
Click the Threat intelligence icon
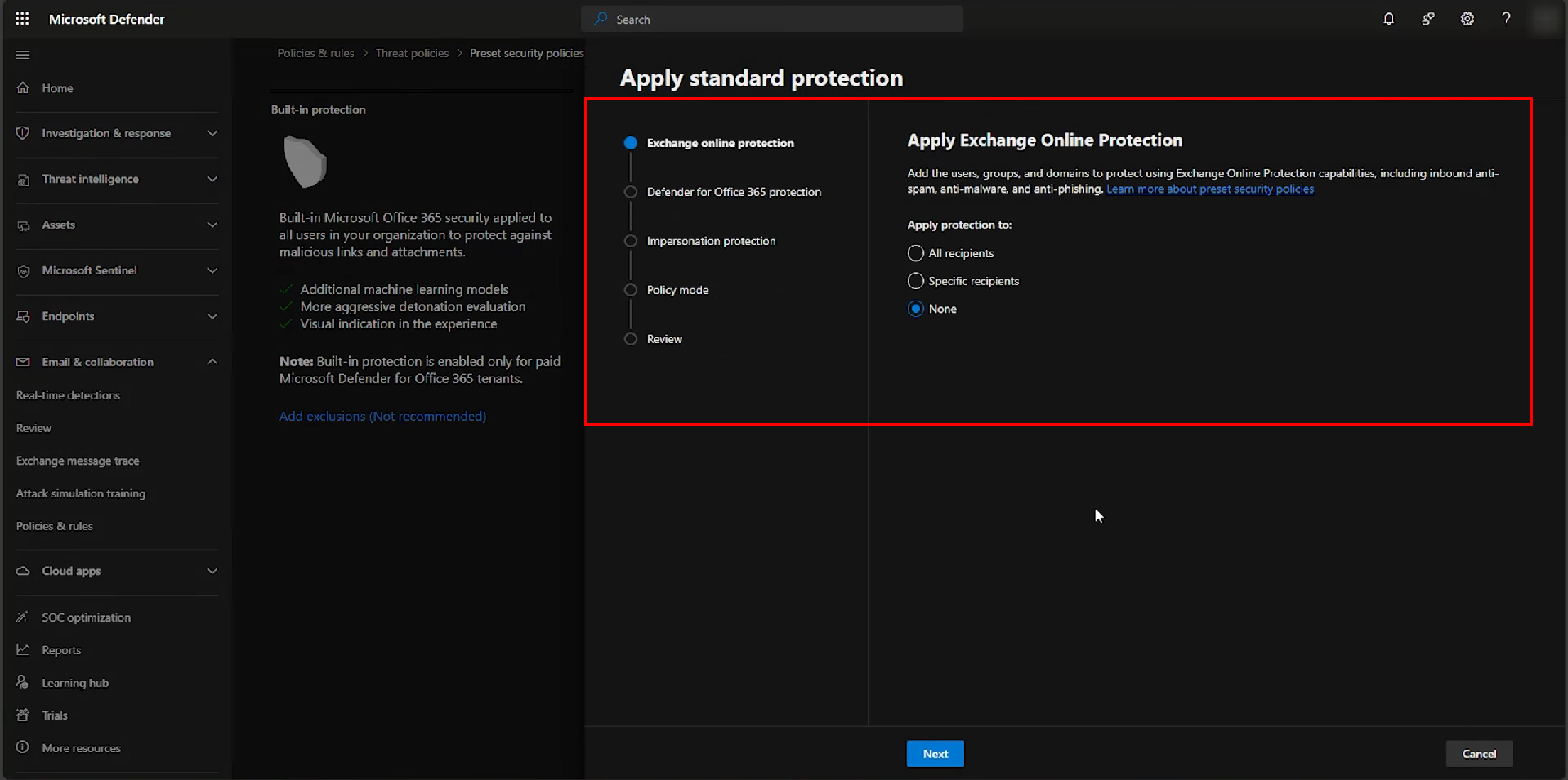pos(23,179)
